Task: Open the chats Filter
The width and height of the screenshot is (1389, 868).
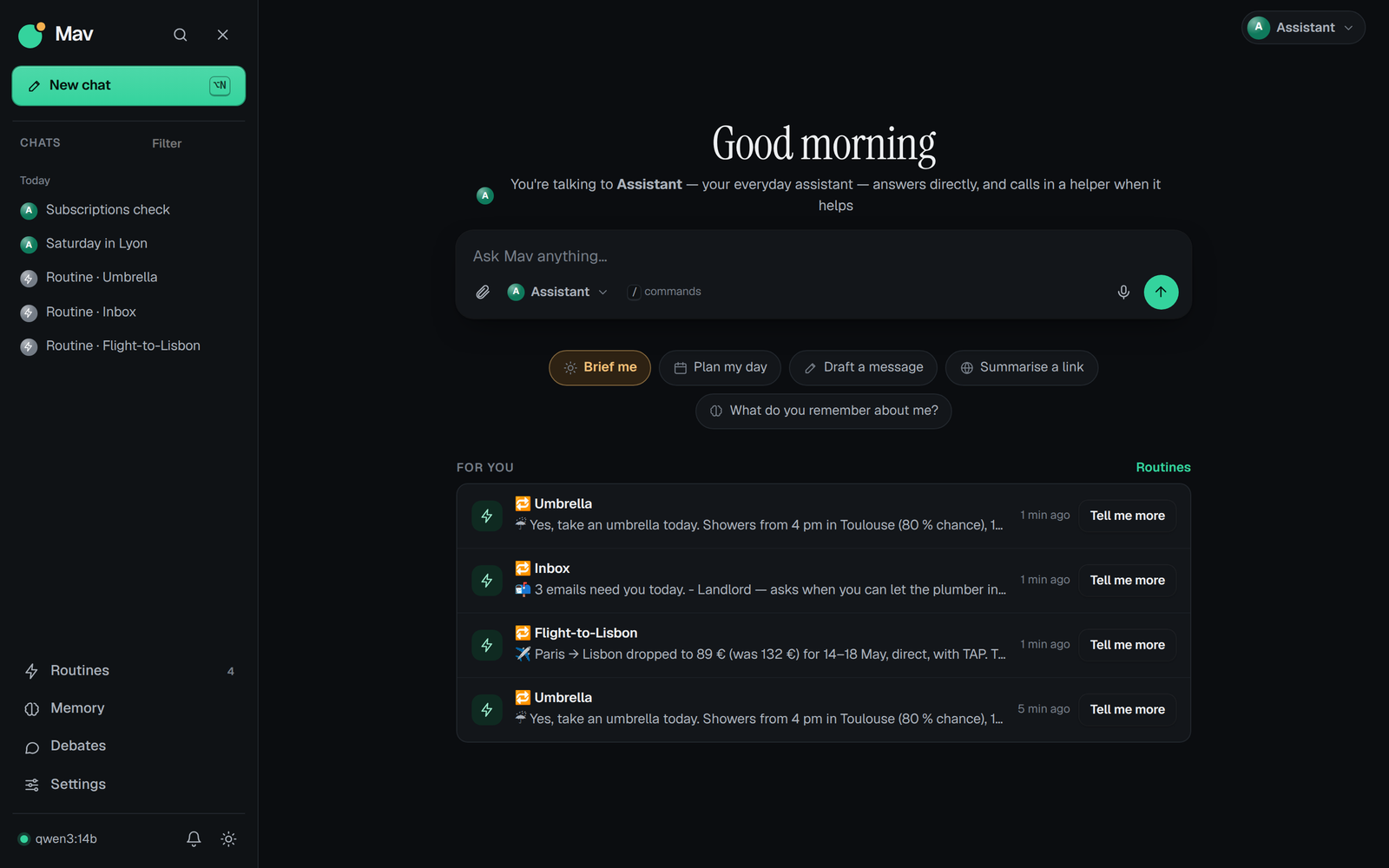Action: [x=167, y=143]
